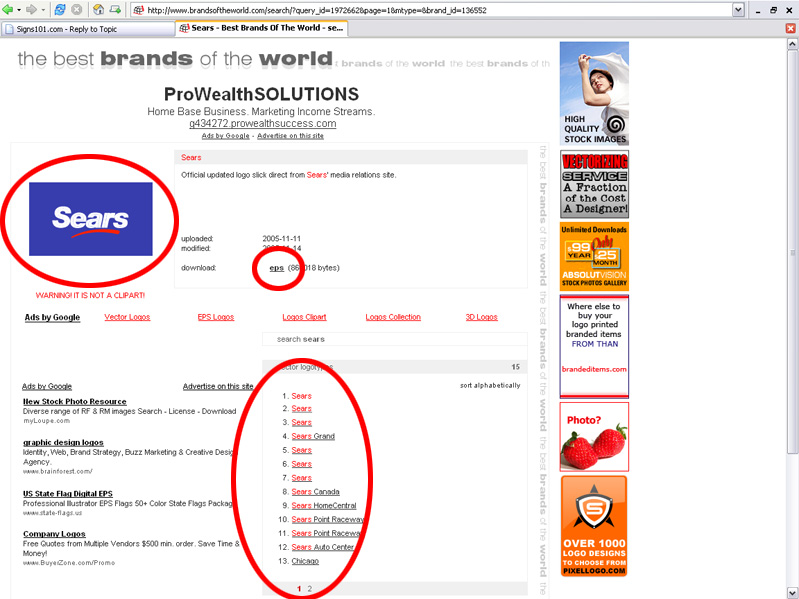The image size is (799, 599).
Task: Open result 6 Sears
Action: [302, 464]
